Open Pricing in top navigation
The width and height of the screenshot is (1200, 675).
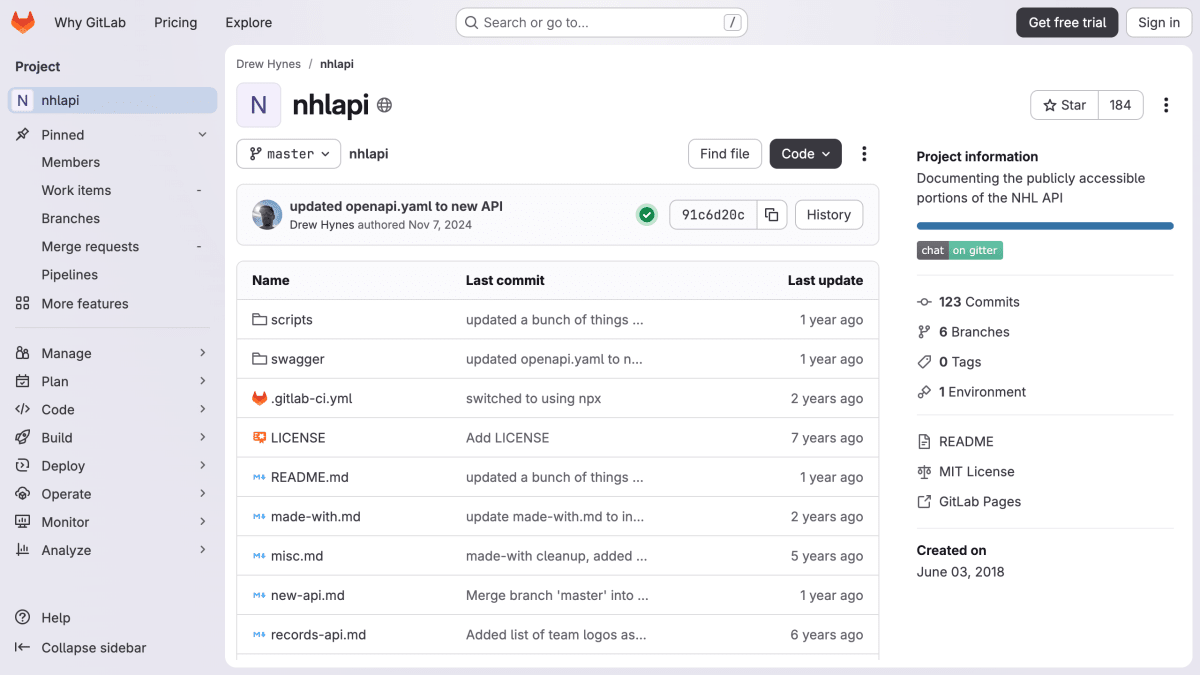tap(175, 22)
